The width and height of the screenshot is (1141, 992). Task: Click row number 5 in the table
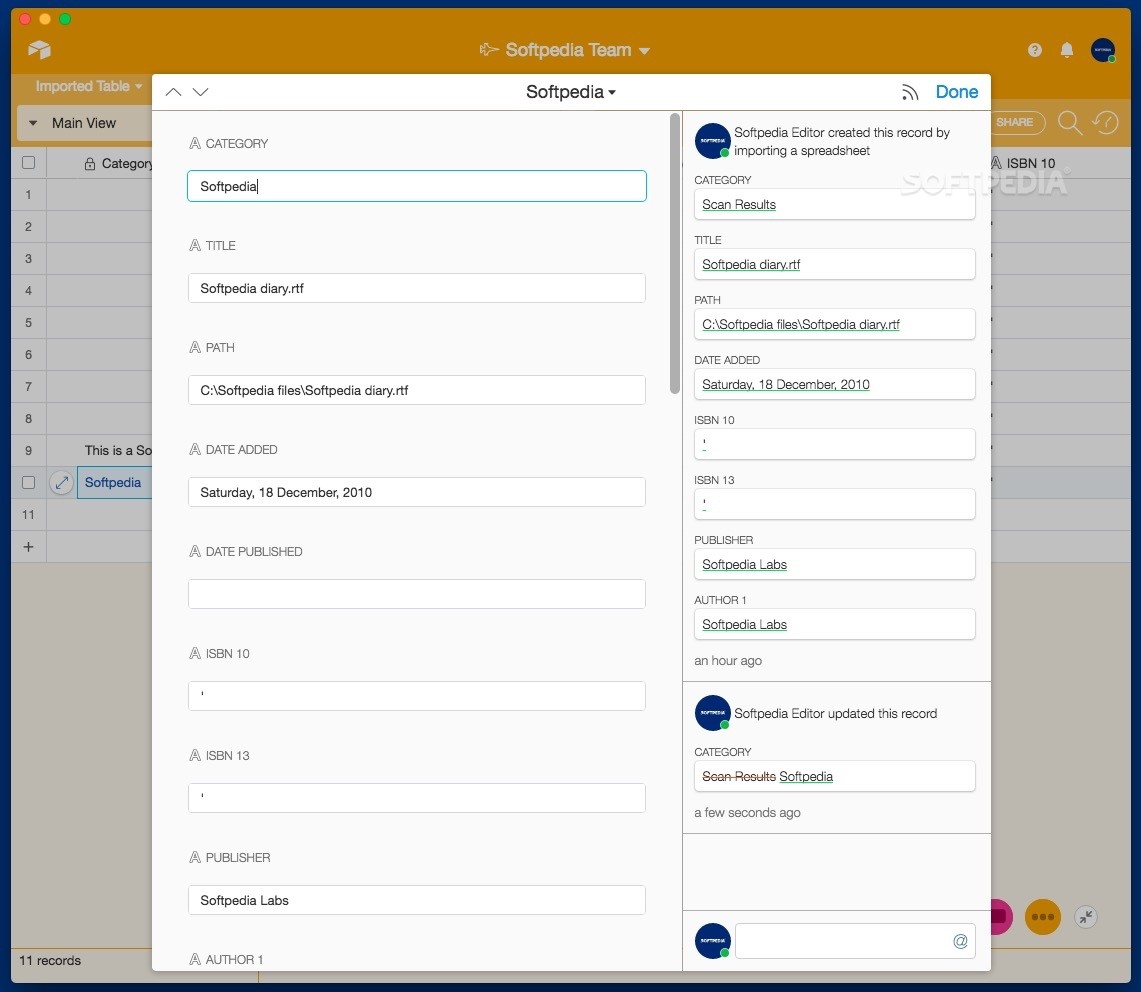28,322
